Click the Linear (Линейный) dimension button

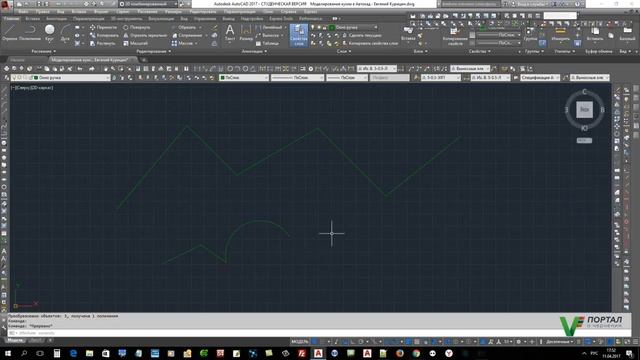pos(269,27)
